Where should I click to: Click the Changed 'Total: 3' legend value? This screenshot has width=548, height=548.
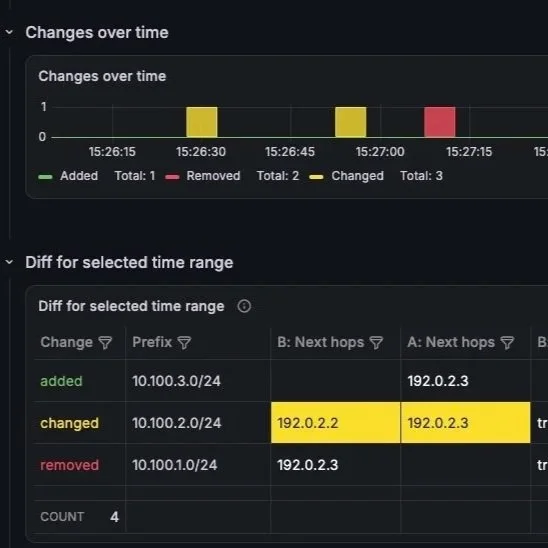coord(421,176)
